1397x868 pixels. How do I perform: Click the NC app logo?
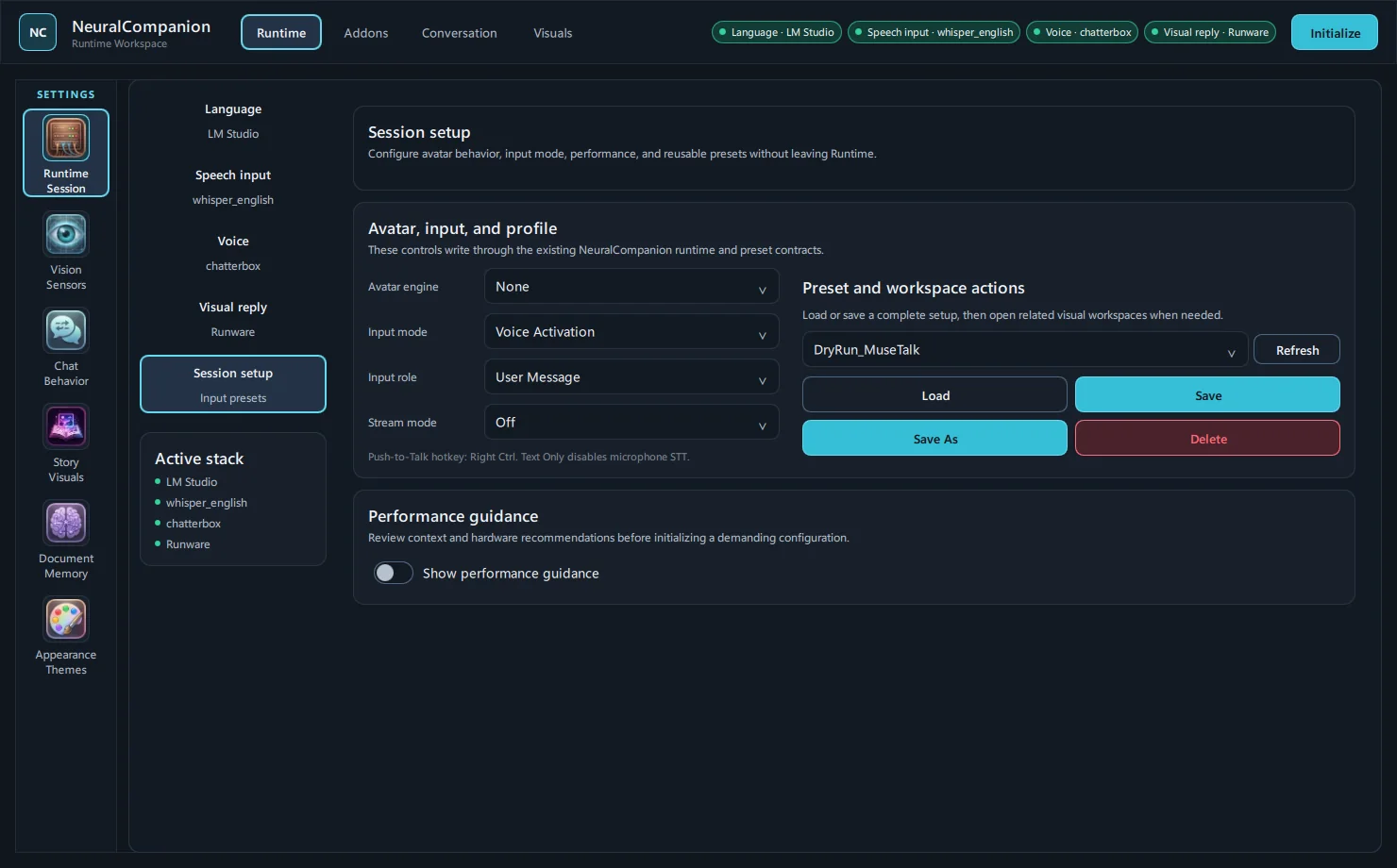pos(38,32)
